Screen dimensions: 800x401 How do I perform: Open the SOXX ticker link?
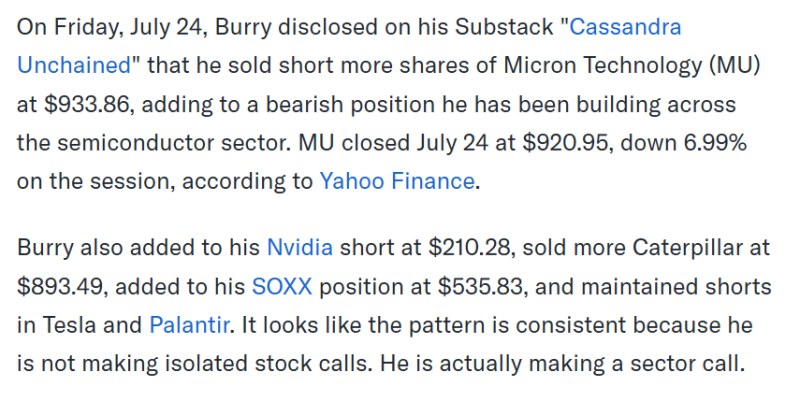coord(282,286)
